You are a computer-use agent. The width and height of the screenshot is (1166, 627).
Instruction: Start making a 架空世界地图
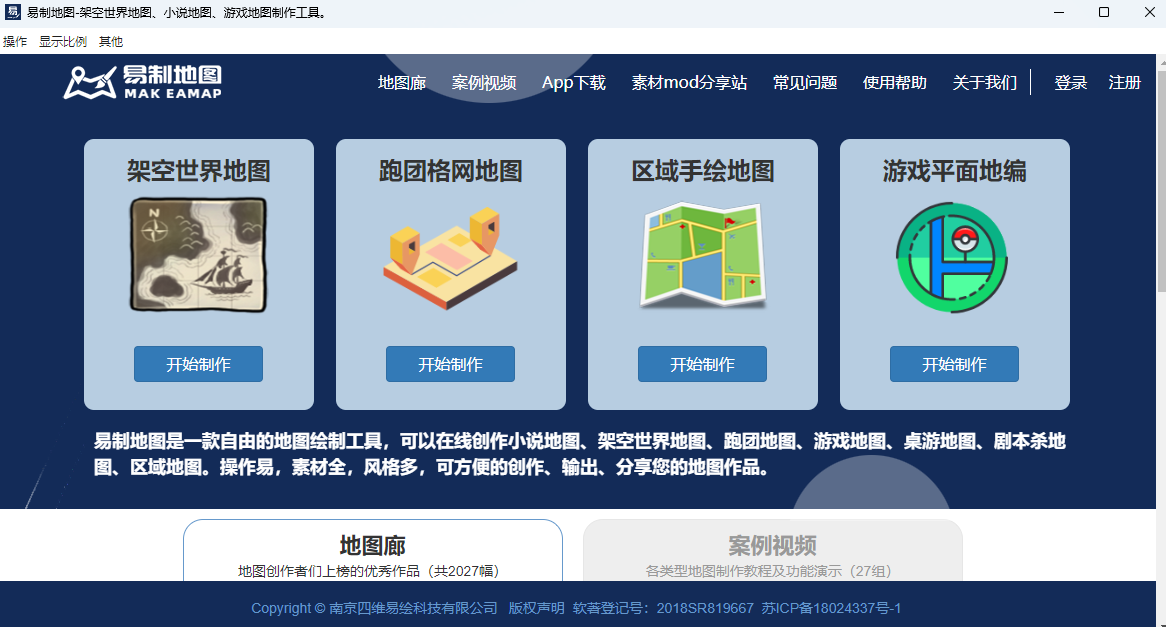pyautogui.click(x=198, y=364)
